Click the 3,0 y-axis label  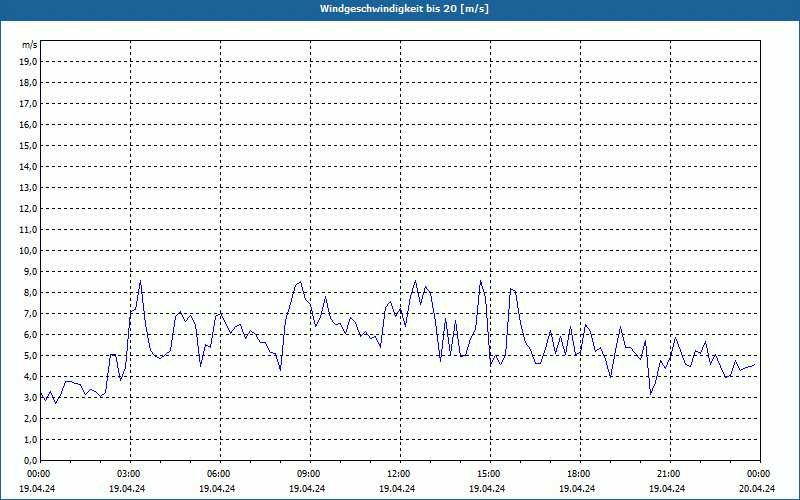pos(31,397)
